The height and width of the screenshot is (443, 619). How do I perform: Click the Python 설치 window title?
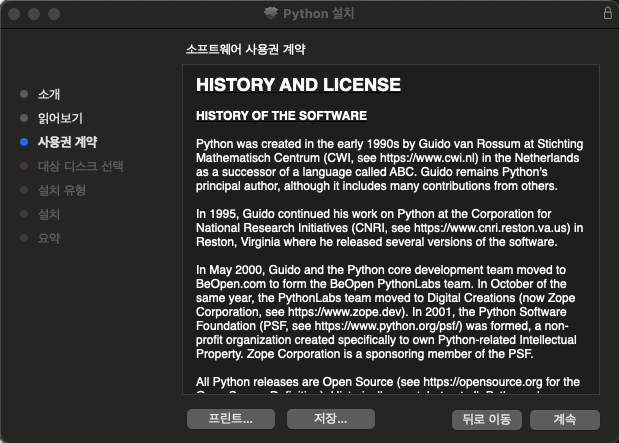pos(319,13)
